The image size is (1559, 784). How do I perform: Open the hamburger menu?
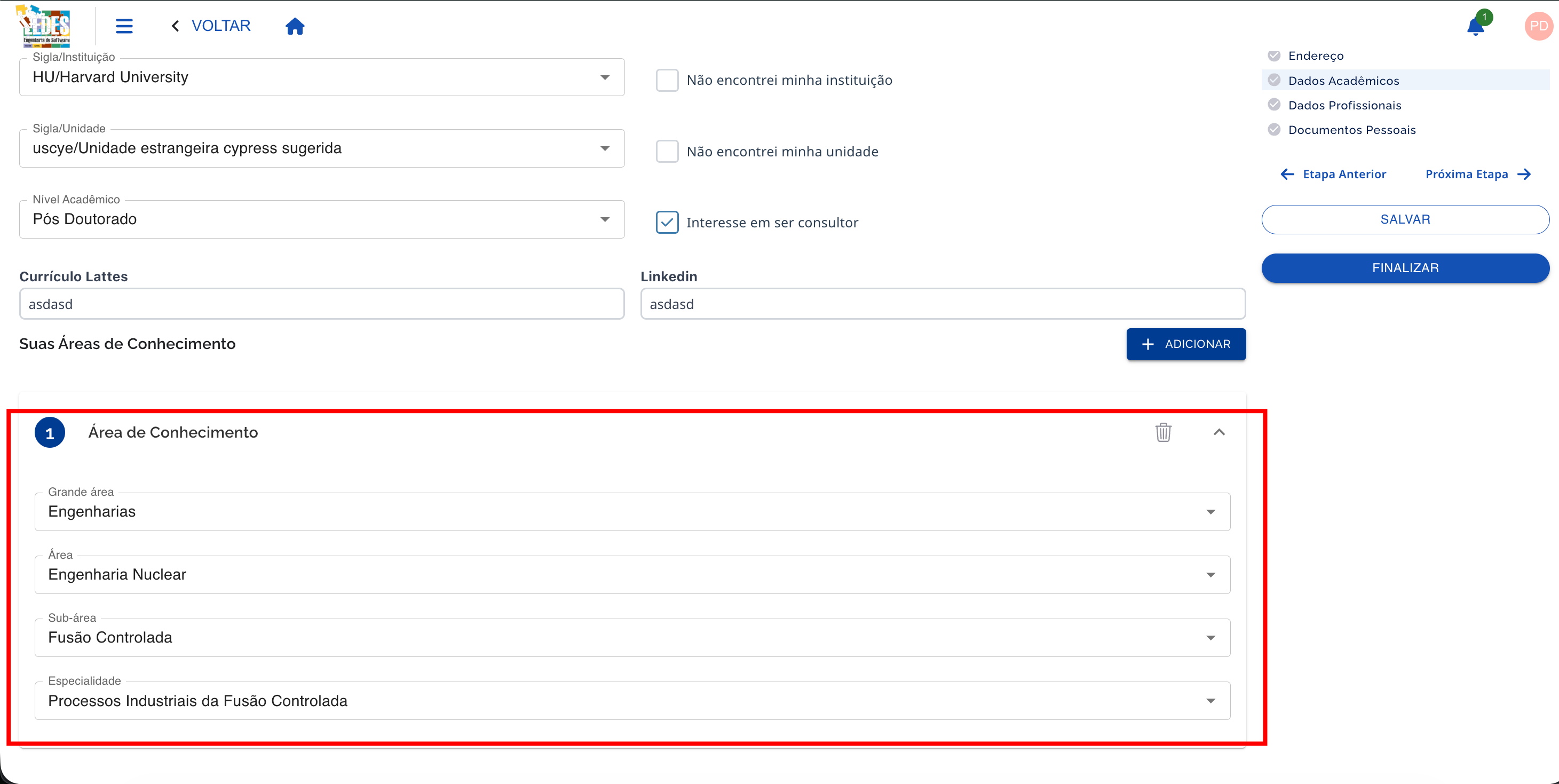124,26
